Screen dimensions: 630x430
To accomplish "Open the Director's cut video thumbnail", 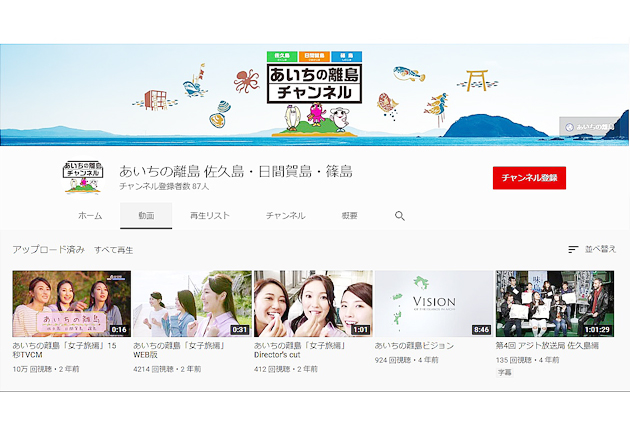I will click(313, 304).
